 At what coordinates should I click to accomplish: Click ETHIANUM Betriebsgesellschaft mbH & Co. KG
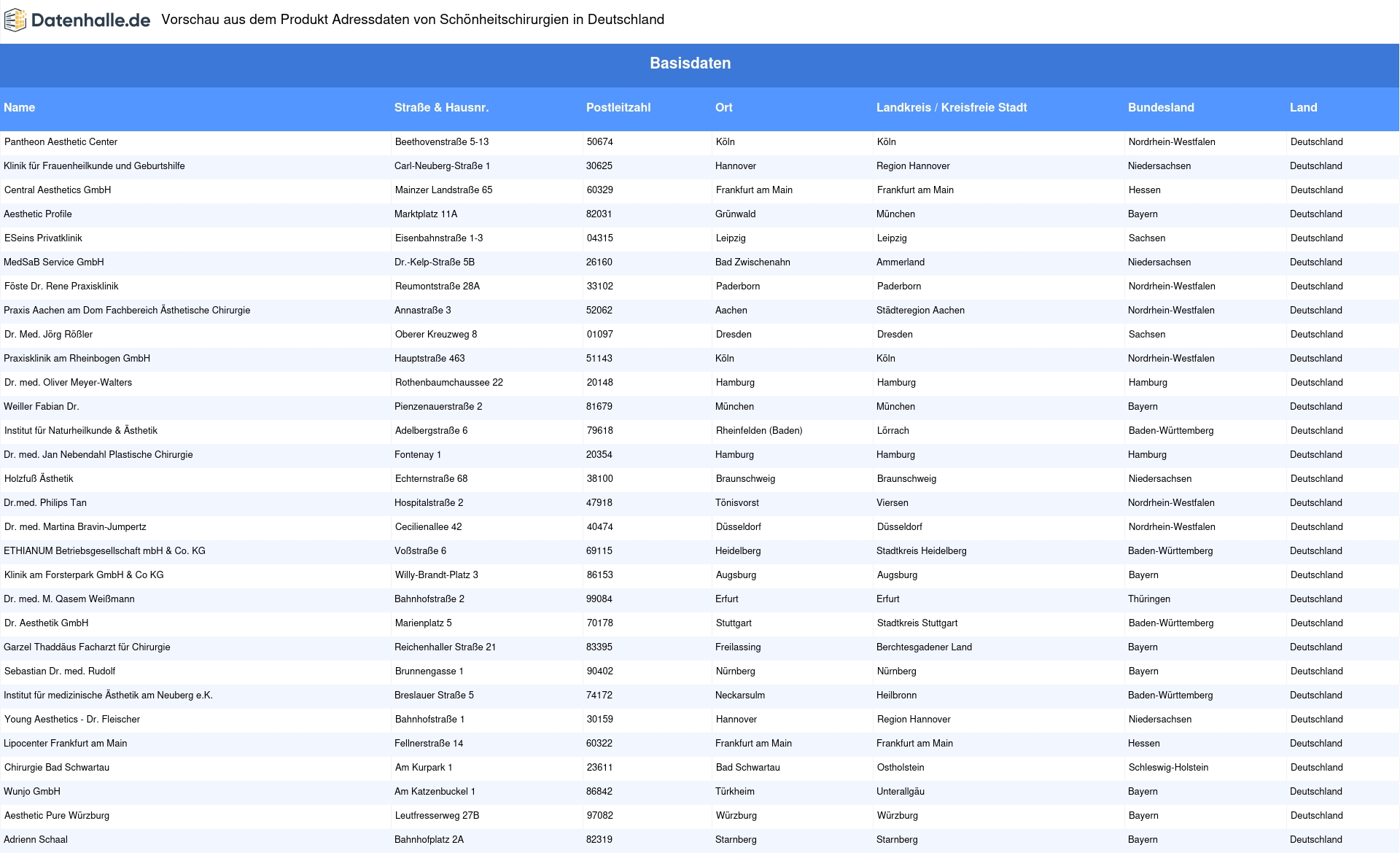(104, 550)
